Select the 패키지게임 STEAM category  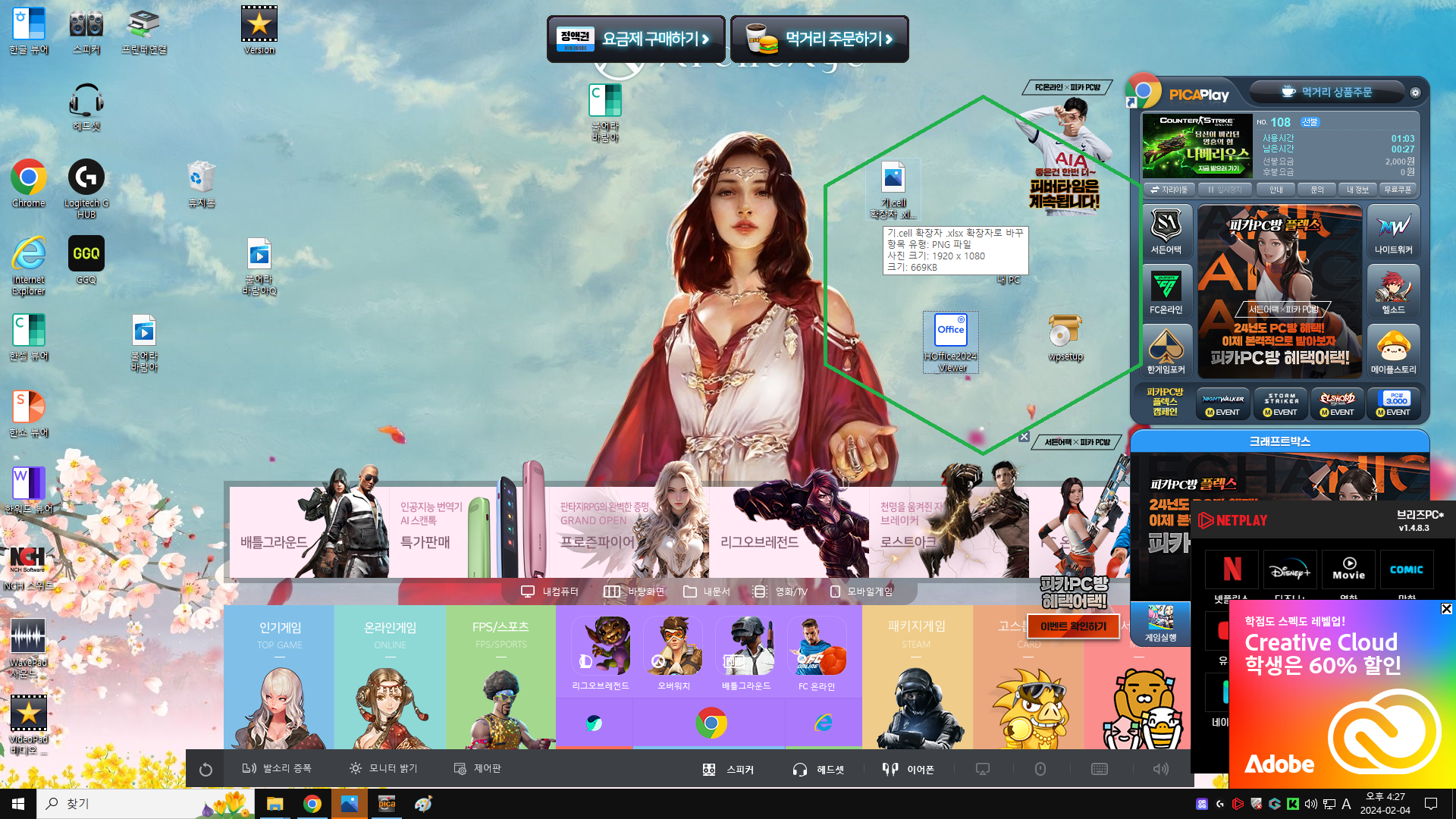(x=917, y=677)
